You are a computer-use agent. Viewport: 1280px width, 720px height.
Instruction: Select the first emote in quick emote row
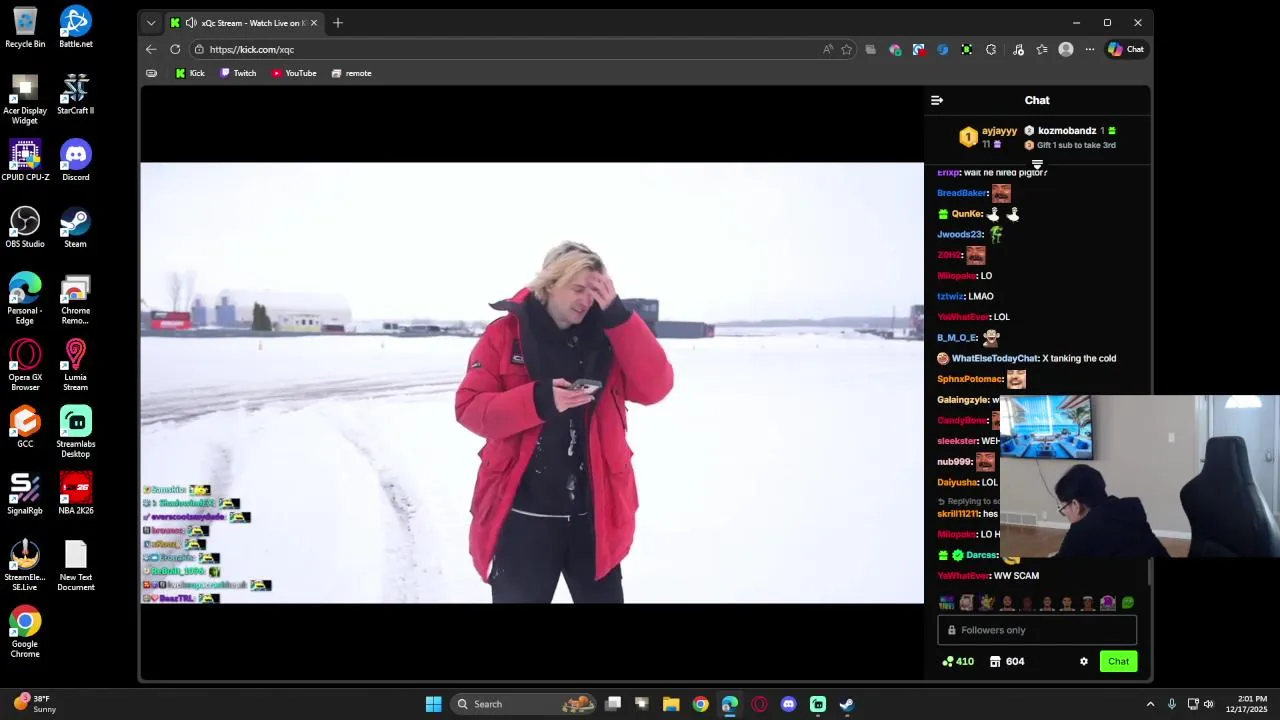pos(946,603)
